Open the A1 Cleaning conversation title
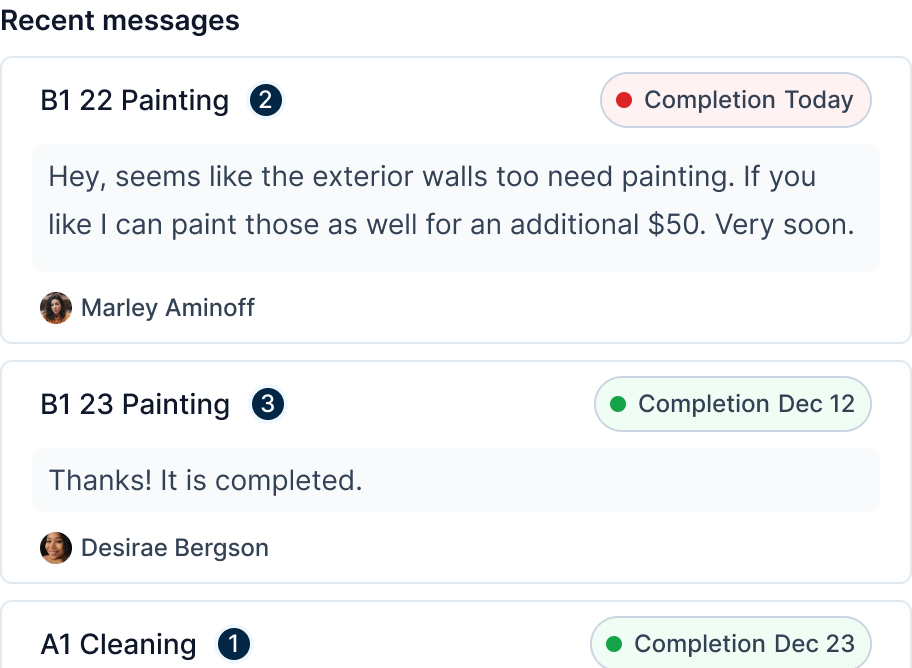The image size is (912, 668). tap(118, 644)
